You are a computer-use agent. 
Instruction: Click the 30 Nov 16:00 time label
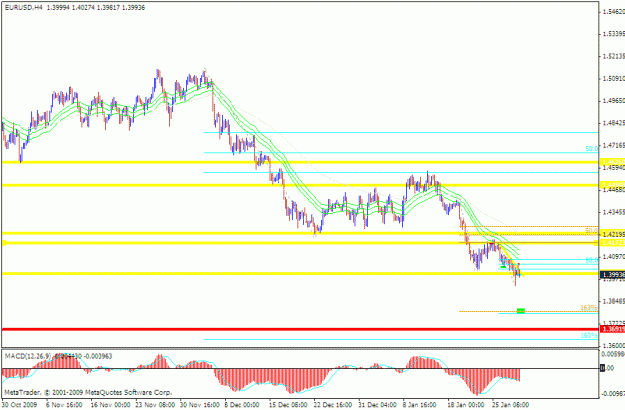coord(200,404)
